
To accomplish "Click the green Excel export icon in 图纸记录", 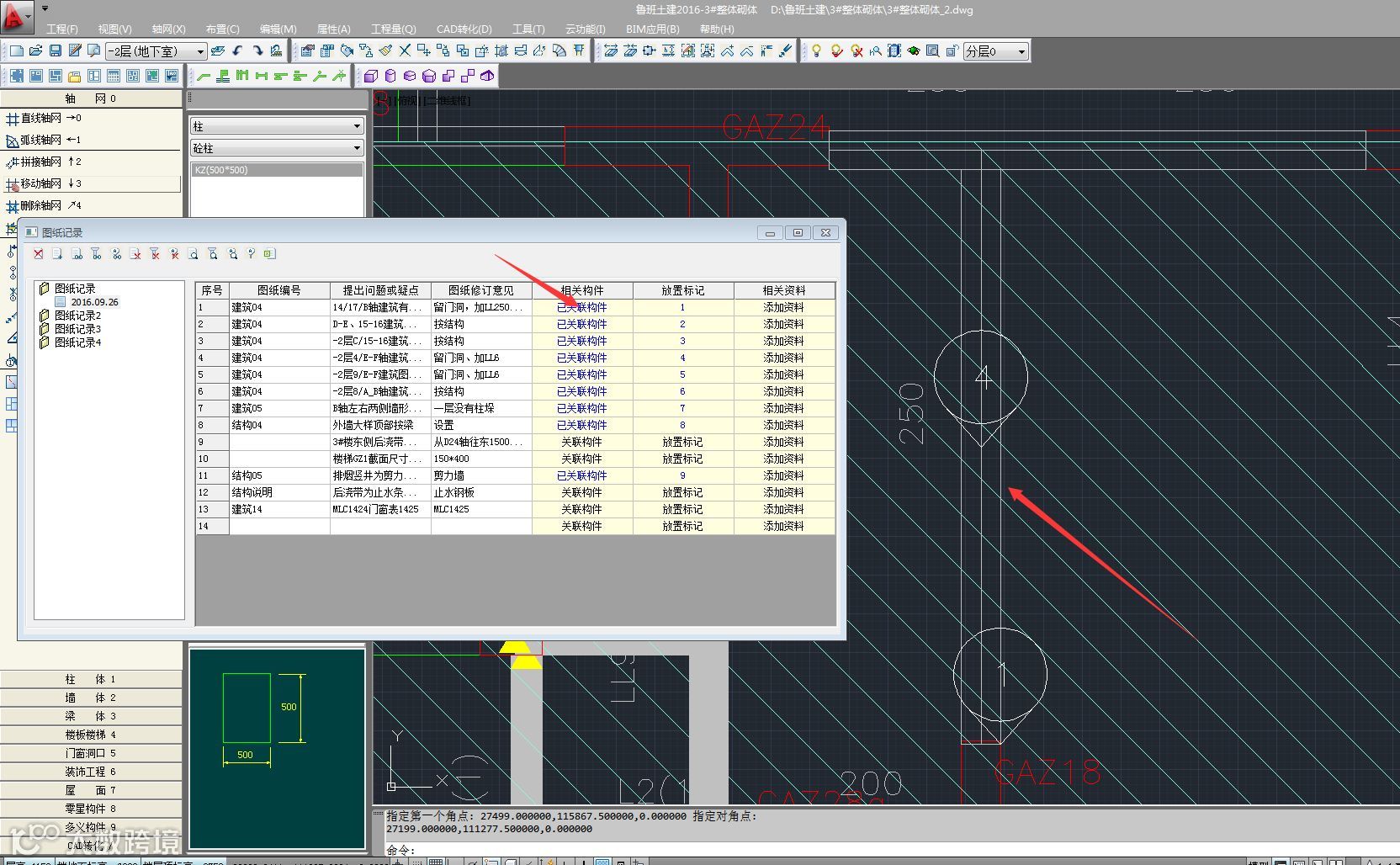I will [x=269, y=254].
